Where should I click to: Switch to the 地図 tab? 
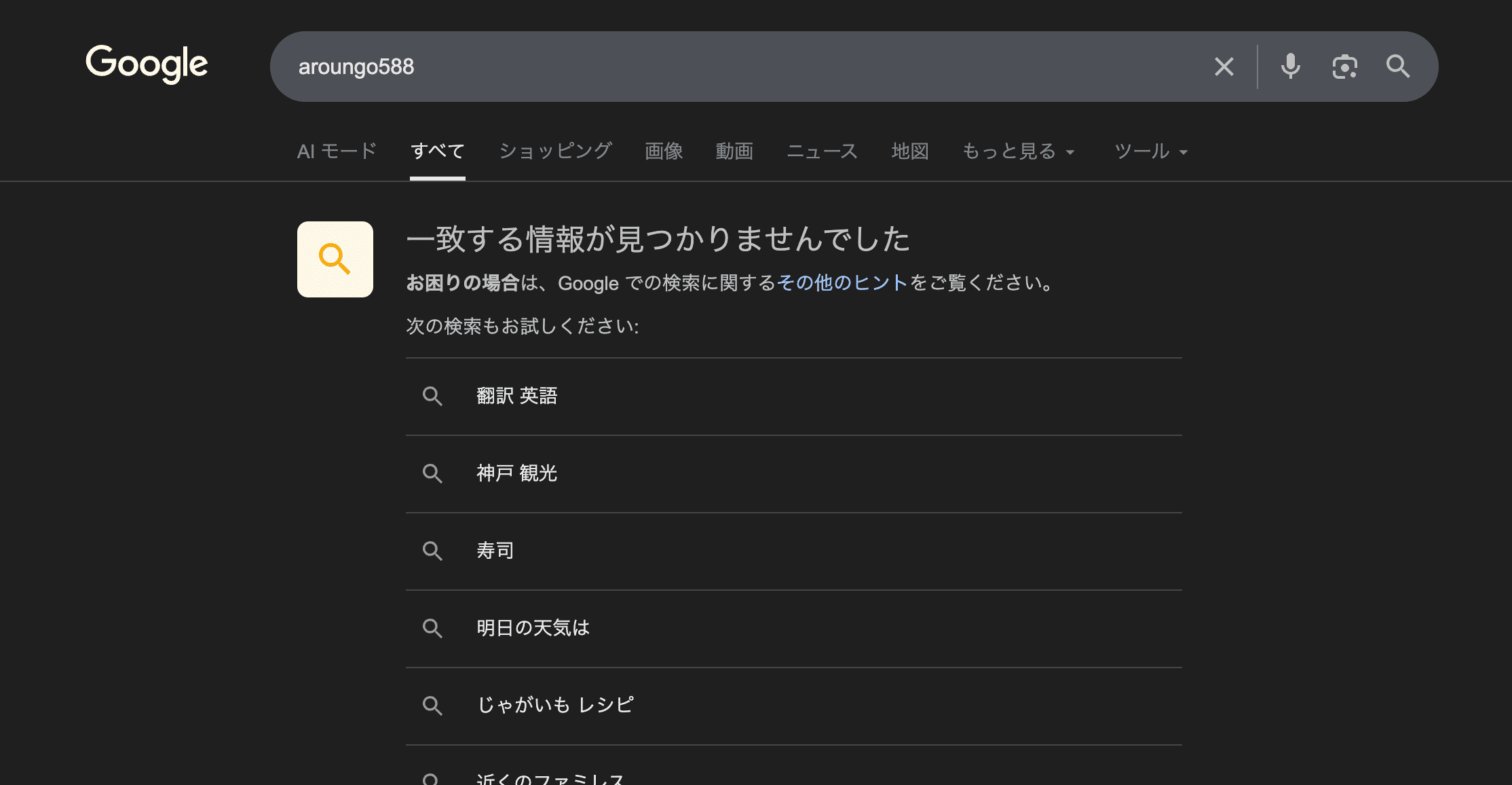tap(910, 151)
